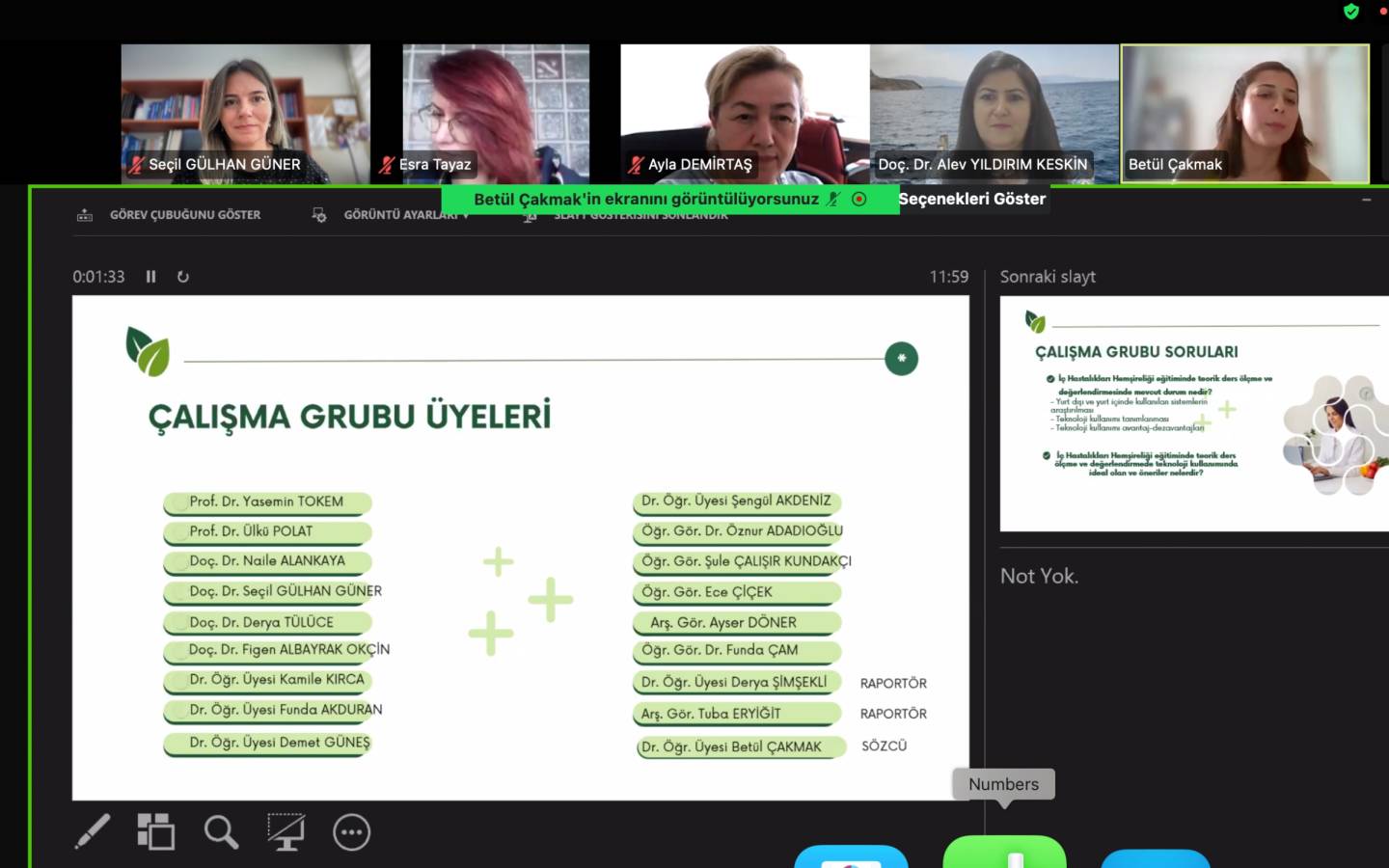
Task: Click the clock reading 11:59
Action: click(x=949, y=277)
